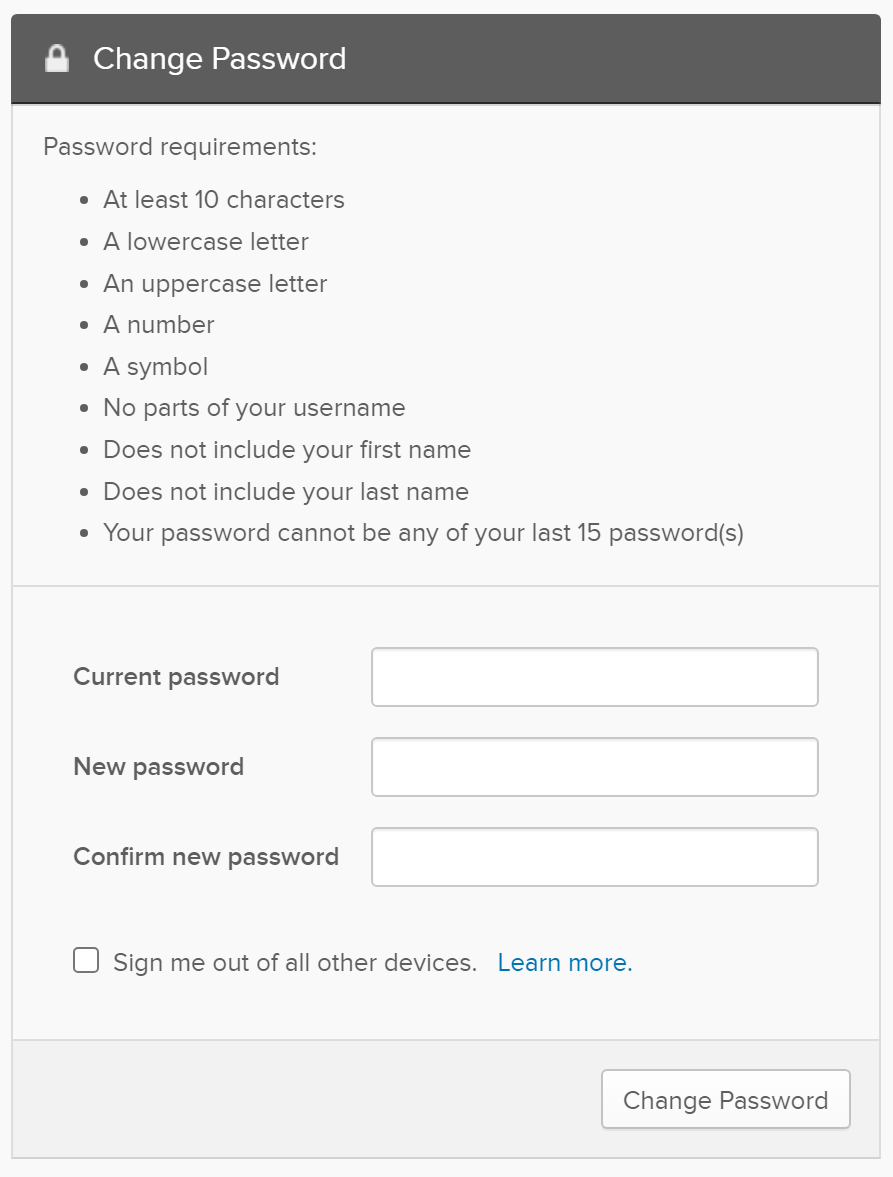Click the Sign me out label text
Screen dimensions: 893x1177
point(295,963)
